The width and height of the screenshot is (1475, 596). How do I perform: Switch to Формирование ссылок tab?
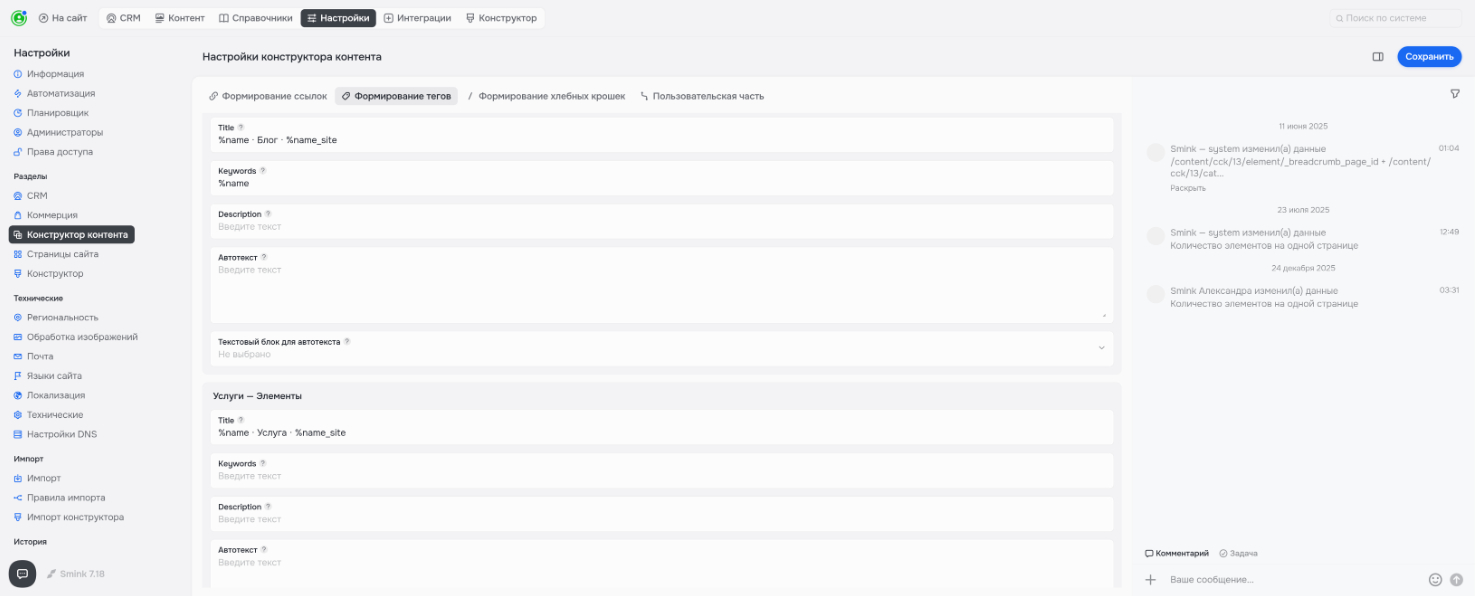pos(268,96)
